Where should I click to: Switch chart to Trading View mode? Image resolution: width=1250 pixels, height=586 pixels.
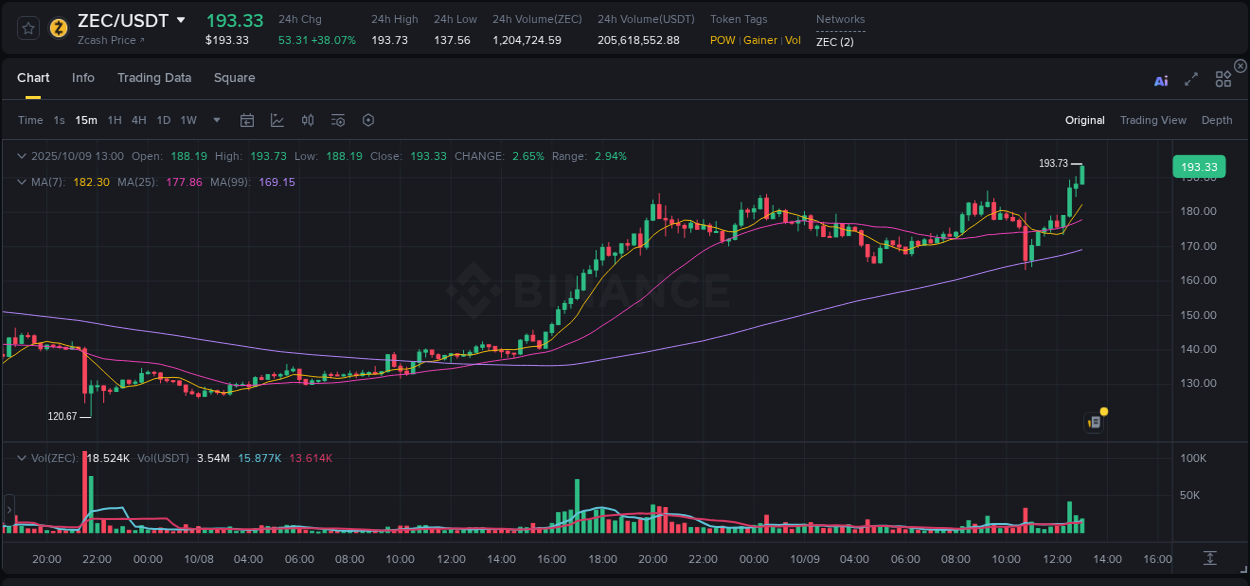coord(1153,120)
